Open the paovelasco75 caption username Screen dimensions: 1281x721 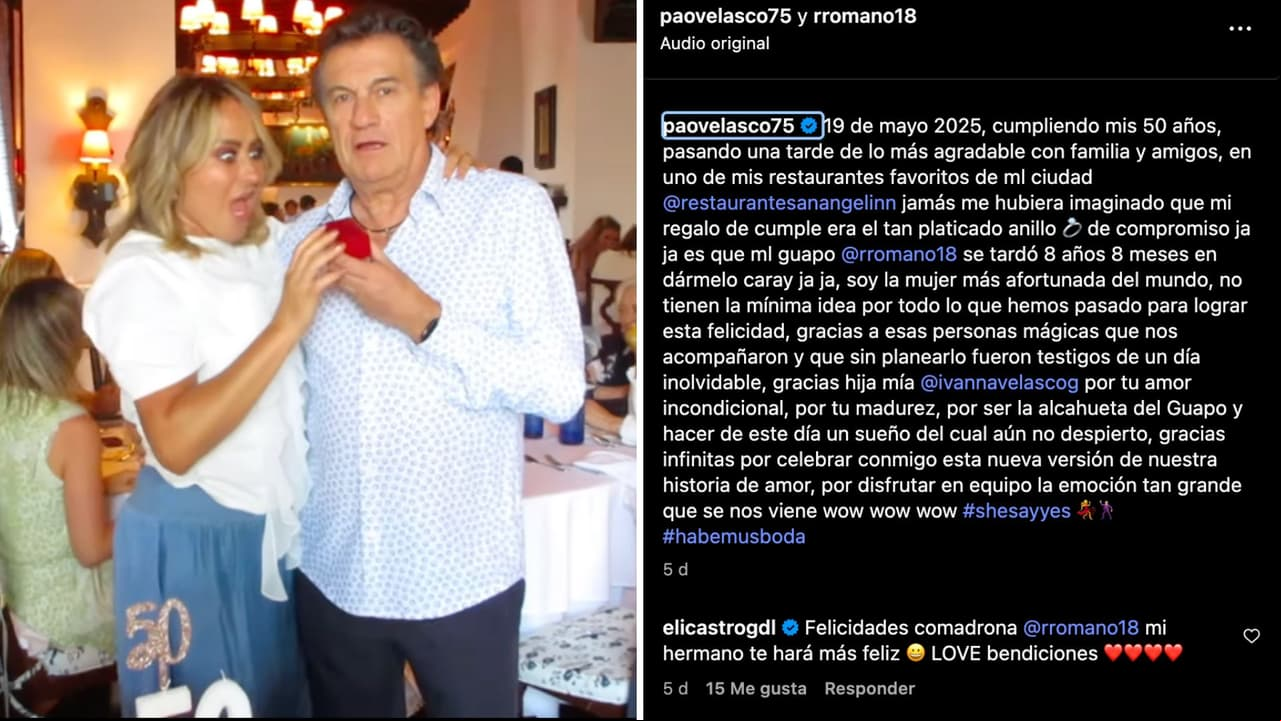pyautogui.click(x=728, y=126)
